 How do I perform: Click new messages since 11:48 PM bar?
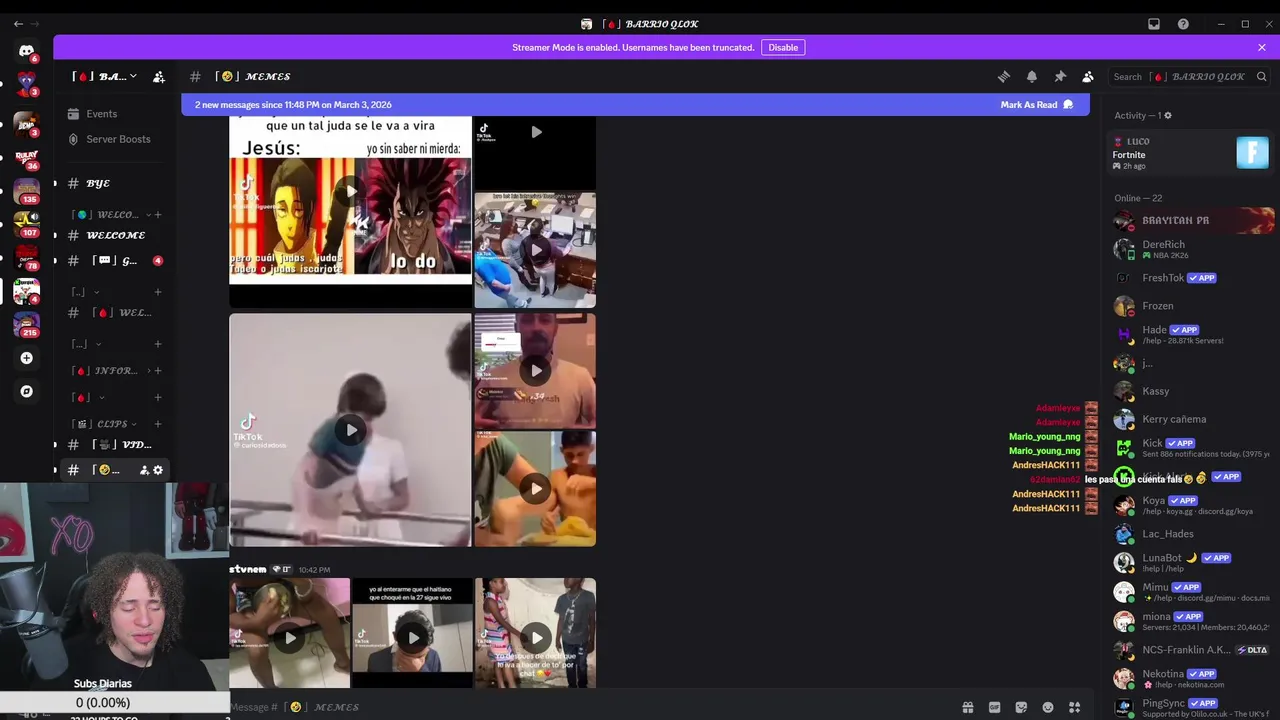tap(293, 105)
